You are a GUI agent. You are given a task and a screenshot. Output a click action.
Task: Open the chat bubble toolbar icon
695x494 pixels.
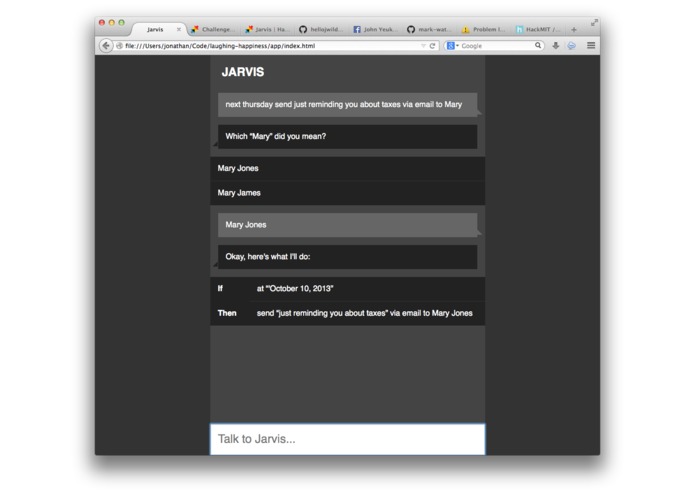572,46
